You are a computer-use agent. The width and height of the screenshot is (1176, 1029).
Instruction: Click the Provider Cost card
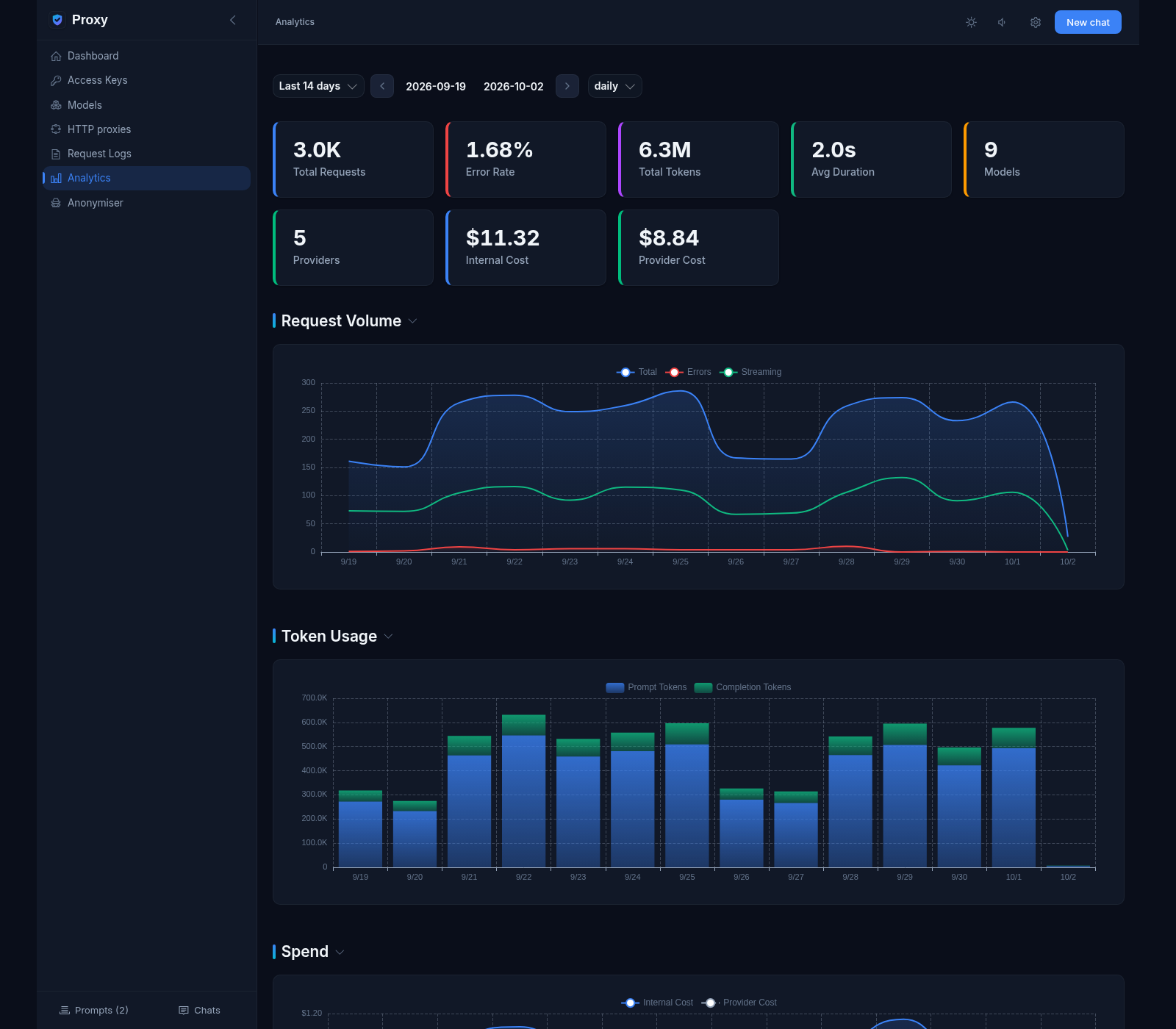coord(698,248)
